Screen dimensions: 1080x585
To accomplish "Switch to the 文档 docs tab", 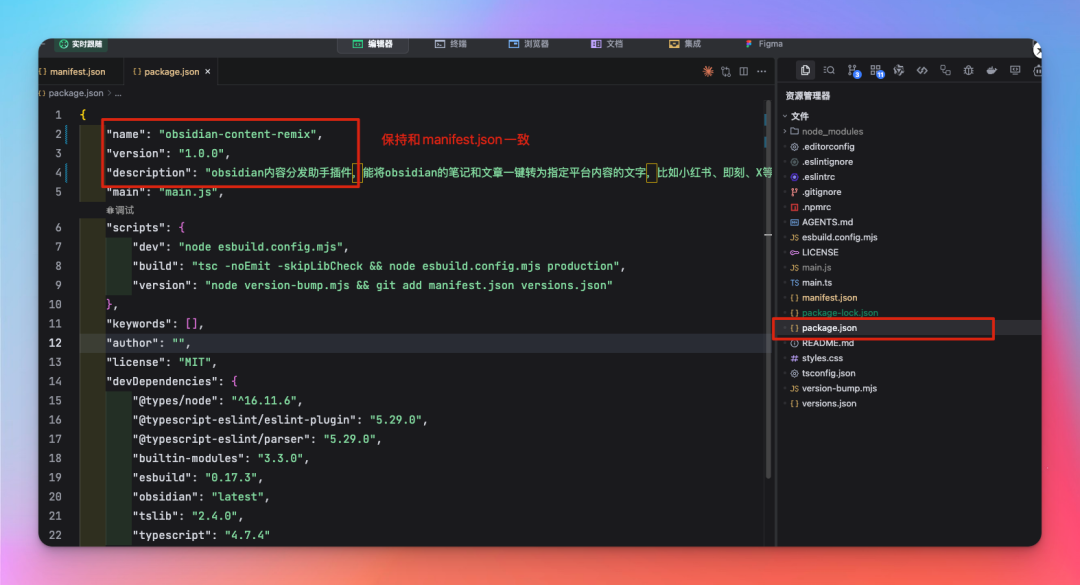I will point(607,44).
